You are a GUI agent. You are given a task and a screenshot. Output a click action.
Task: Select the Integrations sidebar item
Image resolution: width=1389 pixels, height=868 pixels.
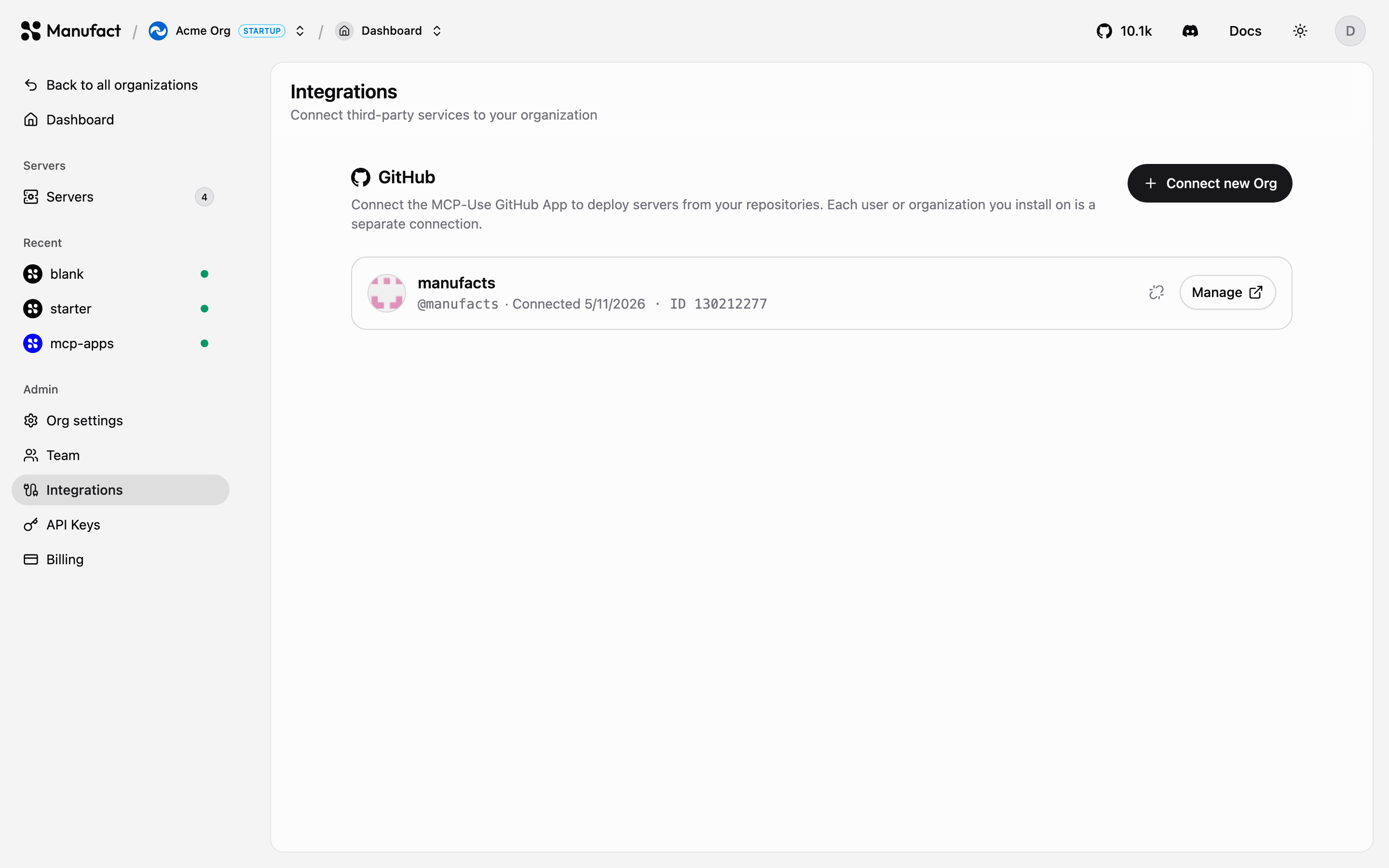120,489
